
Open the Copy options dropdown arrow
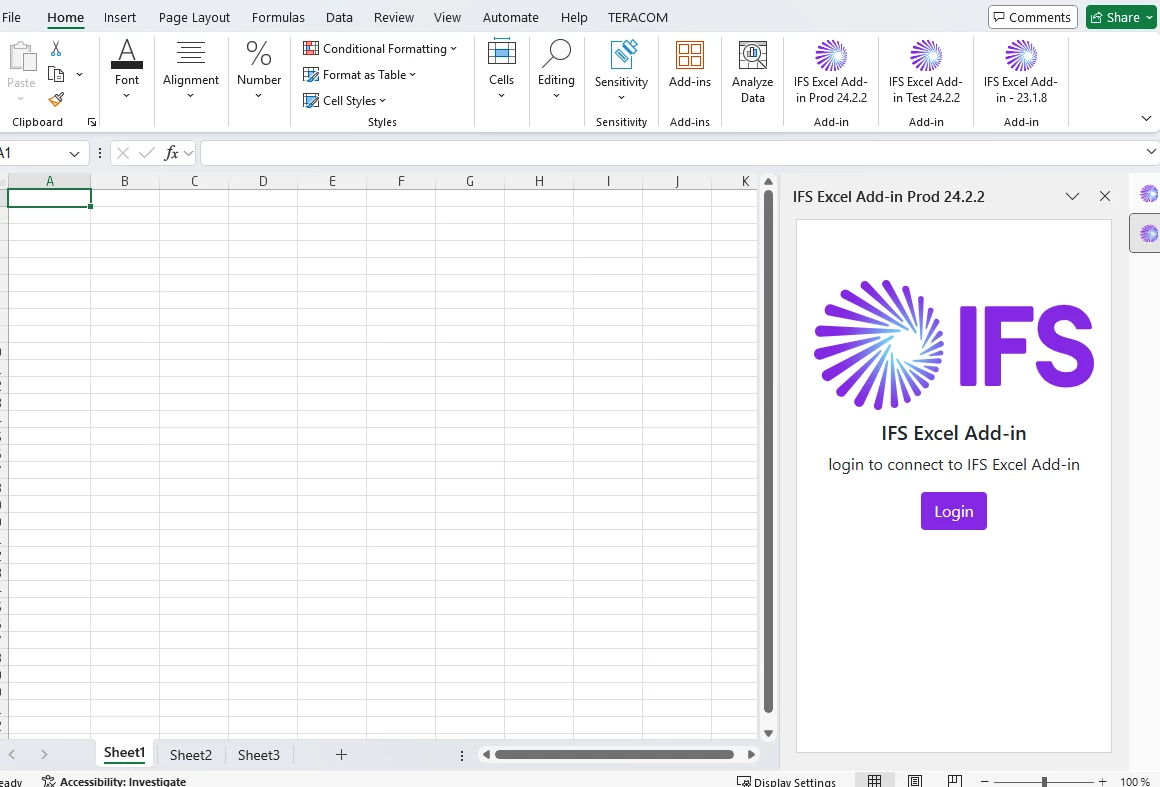(x=79, y=74)
